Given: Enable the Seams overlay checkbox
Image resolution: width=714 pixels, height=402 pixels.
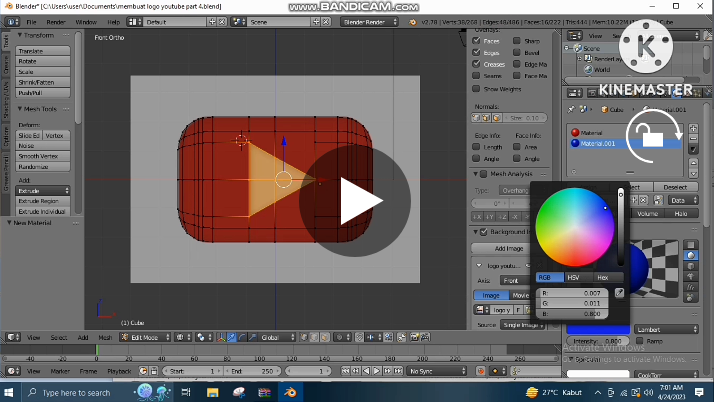Looking at the screenshot, I should tap(476, 76).
